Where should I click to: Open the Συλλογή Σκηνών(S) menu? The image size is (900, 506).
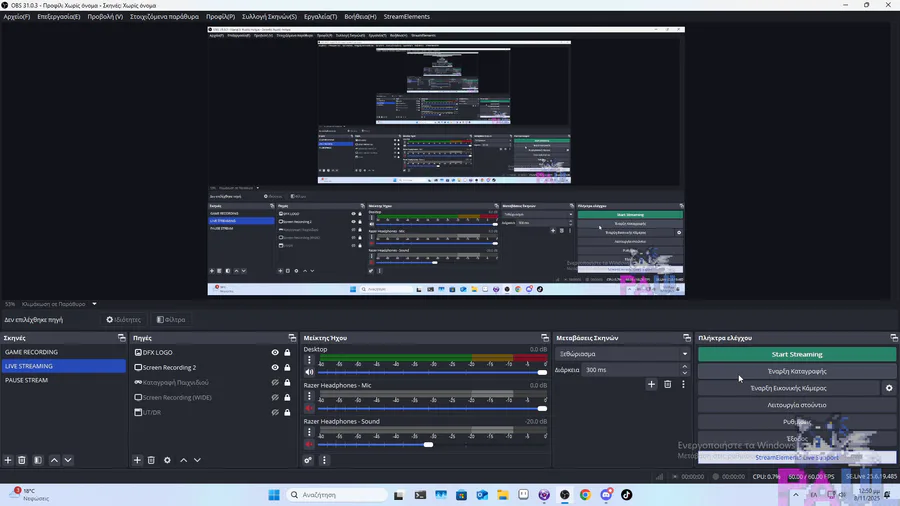pos(269,17)
